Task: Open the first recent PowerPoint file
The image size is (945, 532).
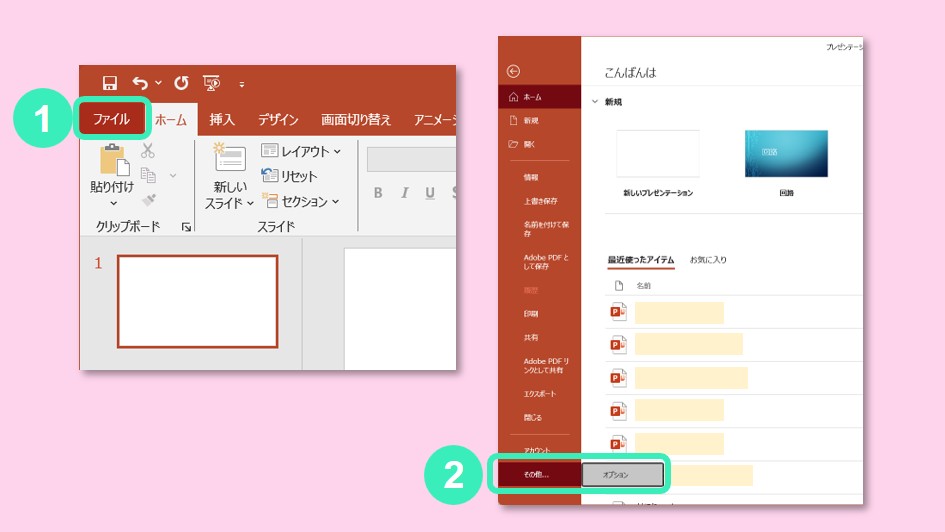Action: pyautogui.click(x=733, y=312)
